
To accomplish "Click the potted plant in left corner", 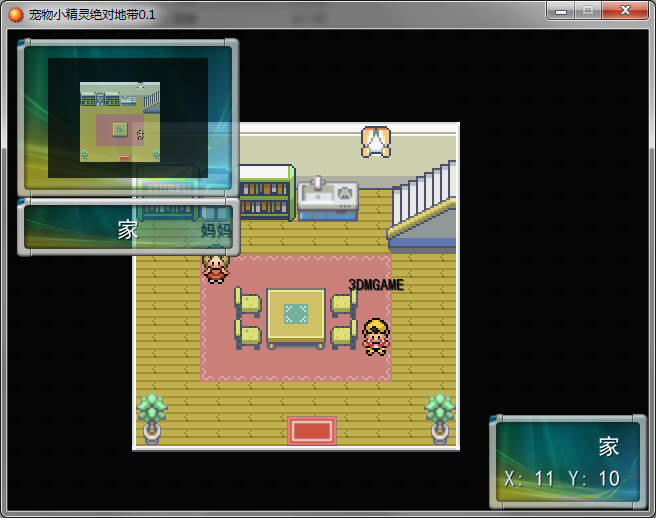I will 151,418.
